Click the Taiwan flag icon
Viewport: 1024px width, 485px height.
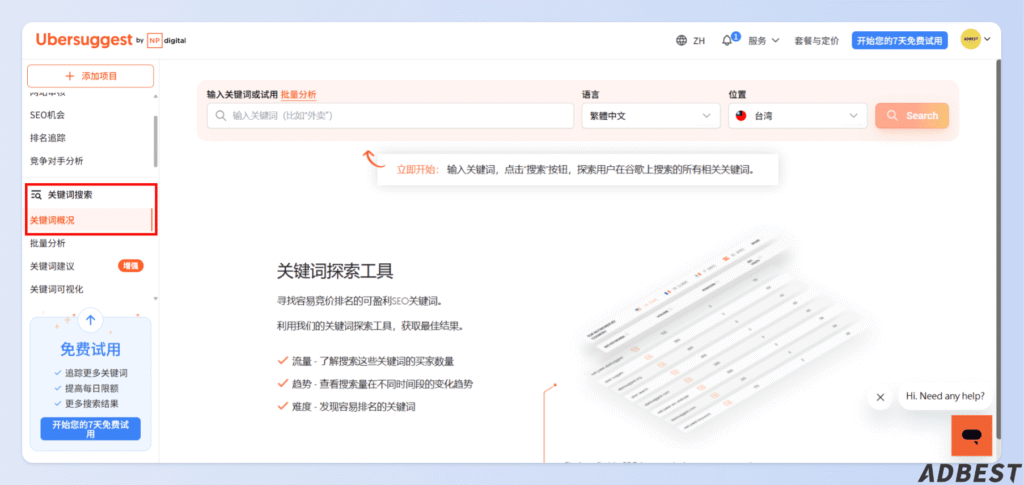click(x=741, y=116)
